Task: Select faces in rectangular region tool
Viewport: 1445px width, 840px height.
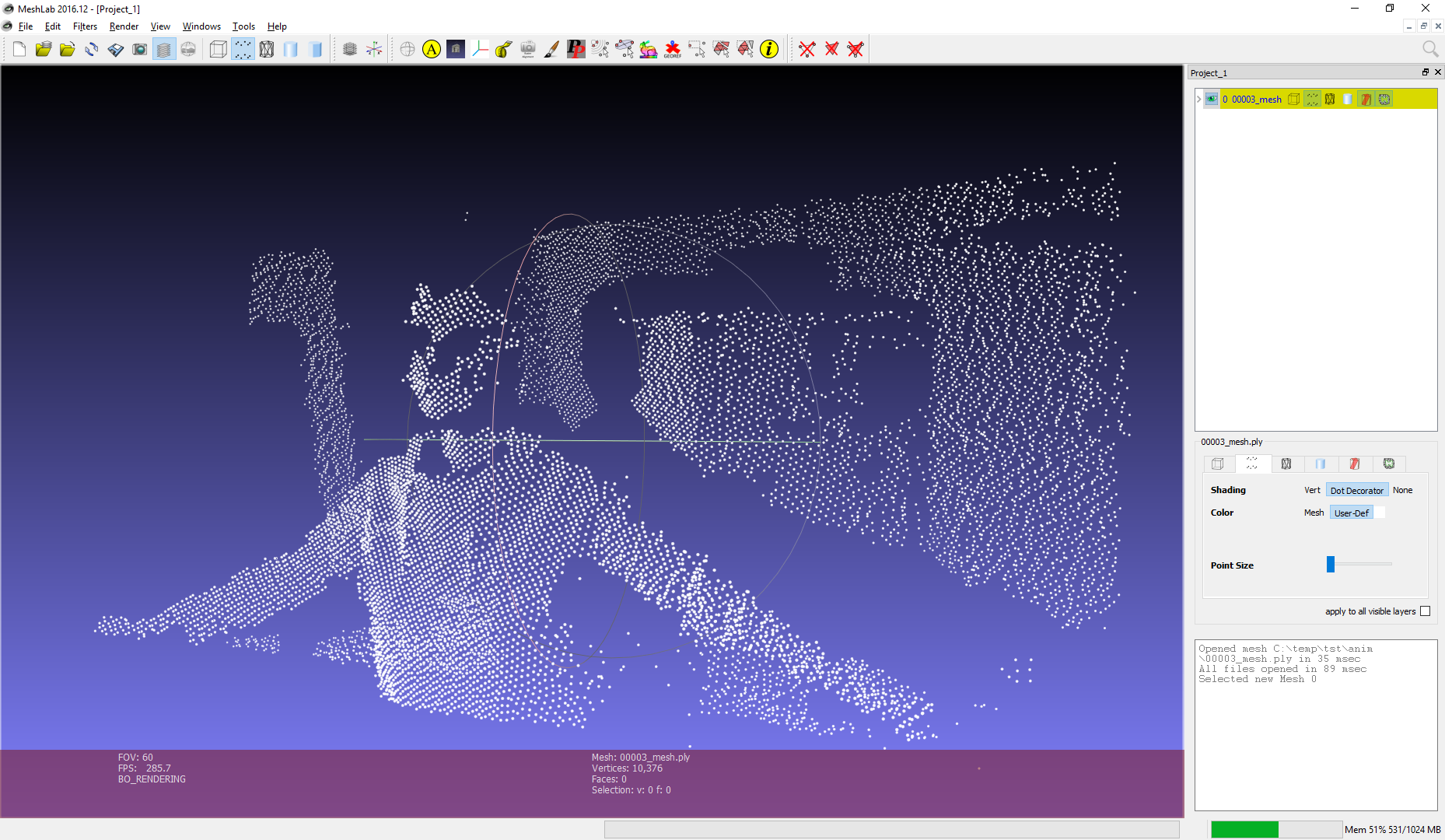Action: click(x=721, y=50)
